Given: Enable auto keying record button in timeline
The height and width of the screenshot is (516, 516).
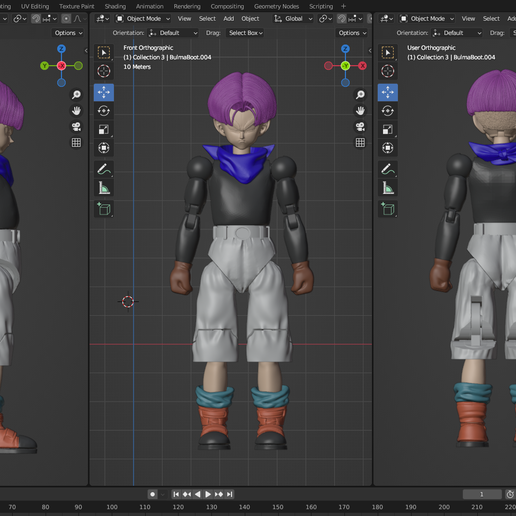Looking at the screenshot, I should tap(153, 494).
